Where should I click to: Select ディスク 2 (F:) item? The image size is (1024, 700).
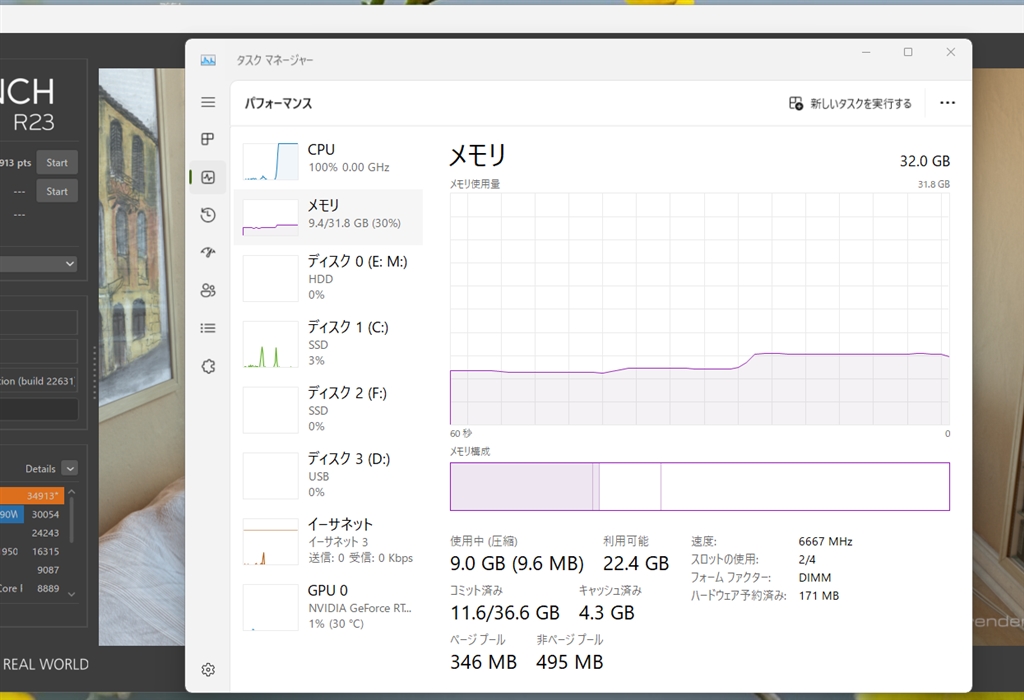pyautogui.click(x=328, y=409)
